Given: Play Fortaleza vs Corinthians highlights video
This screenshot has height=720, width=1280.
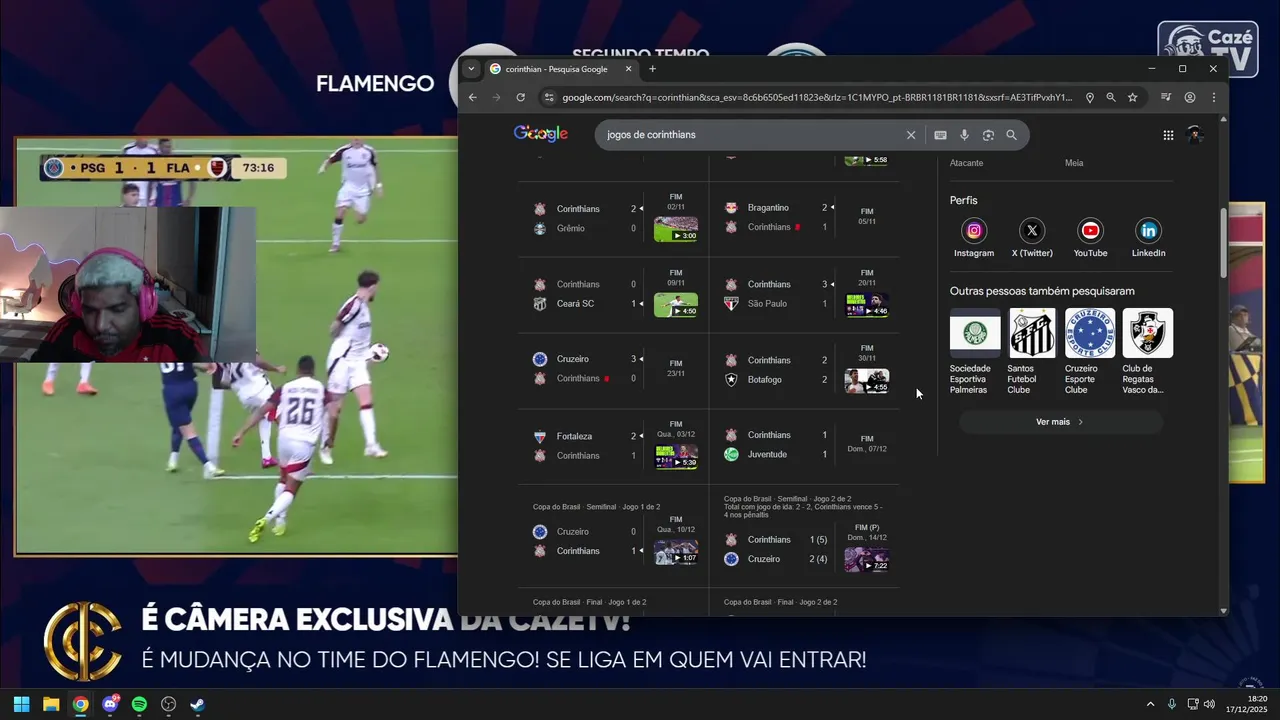Looking at the screenshot, I should coord(676,457).
